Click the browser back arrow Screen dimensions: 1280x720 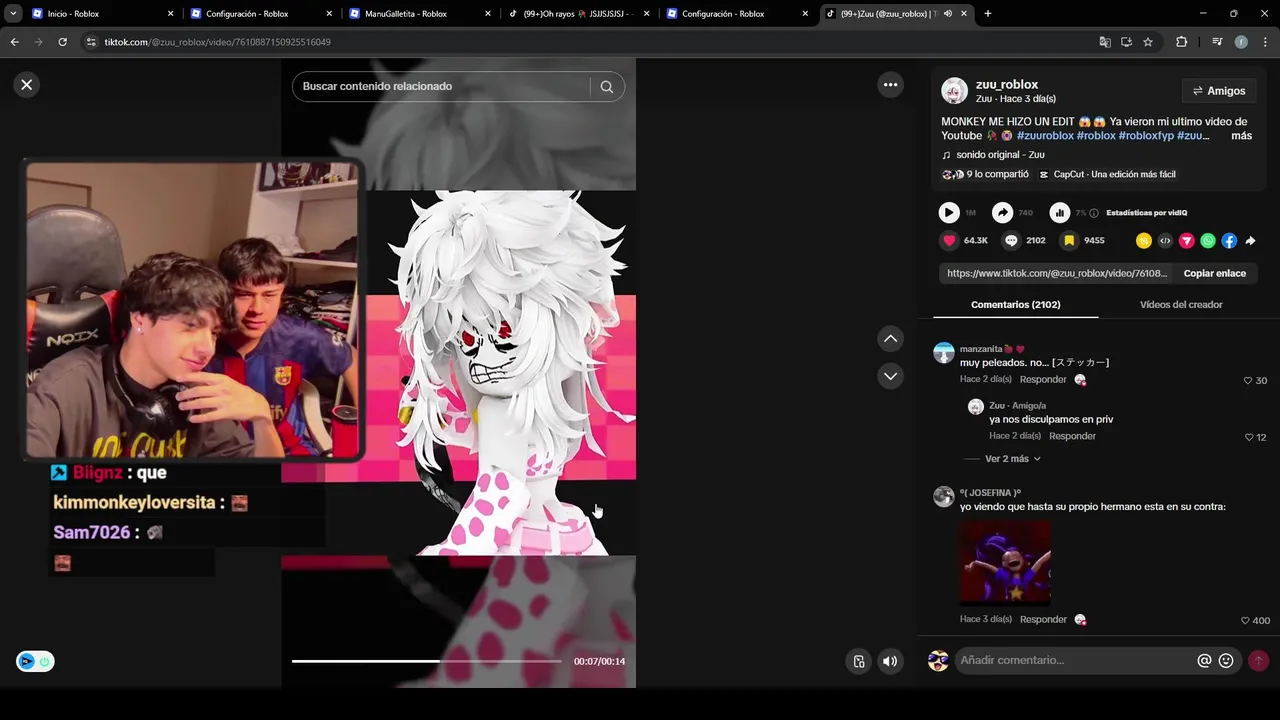14,42
